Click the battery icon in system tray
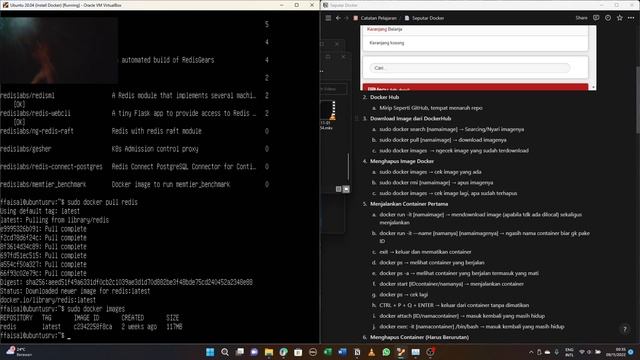 (x=598, y=352)
